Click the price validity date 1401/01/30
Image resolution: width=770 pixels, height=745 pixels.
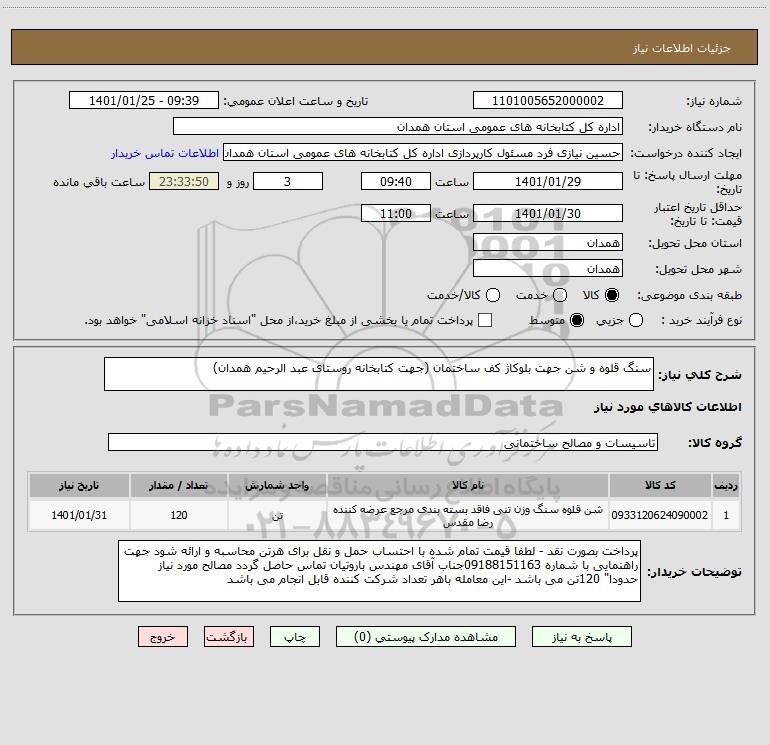[548, 213]
